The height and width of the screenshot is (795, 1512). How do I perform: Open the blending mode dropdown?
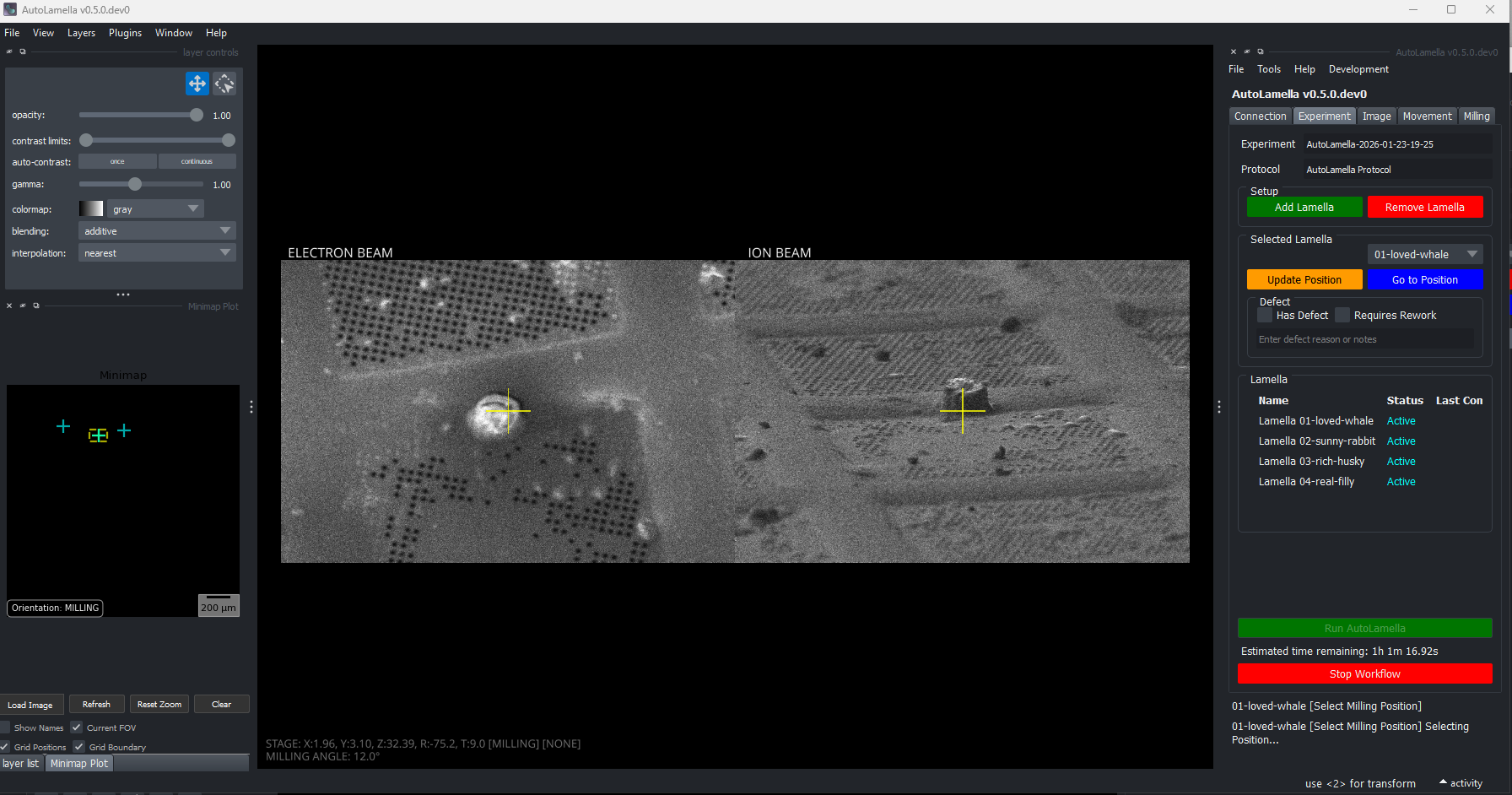pos(157,231)
